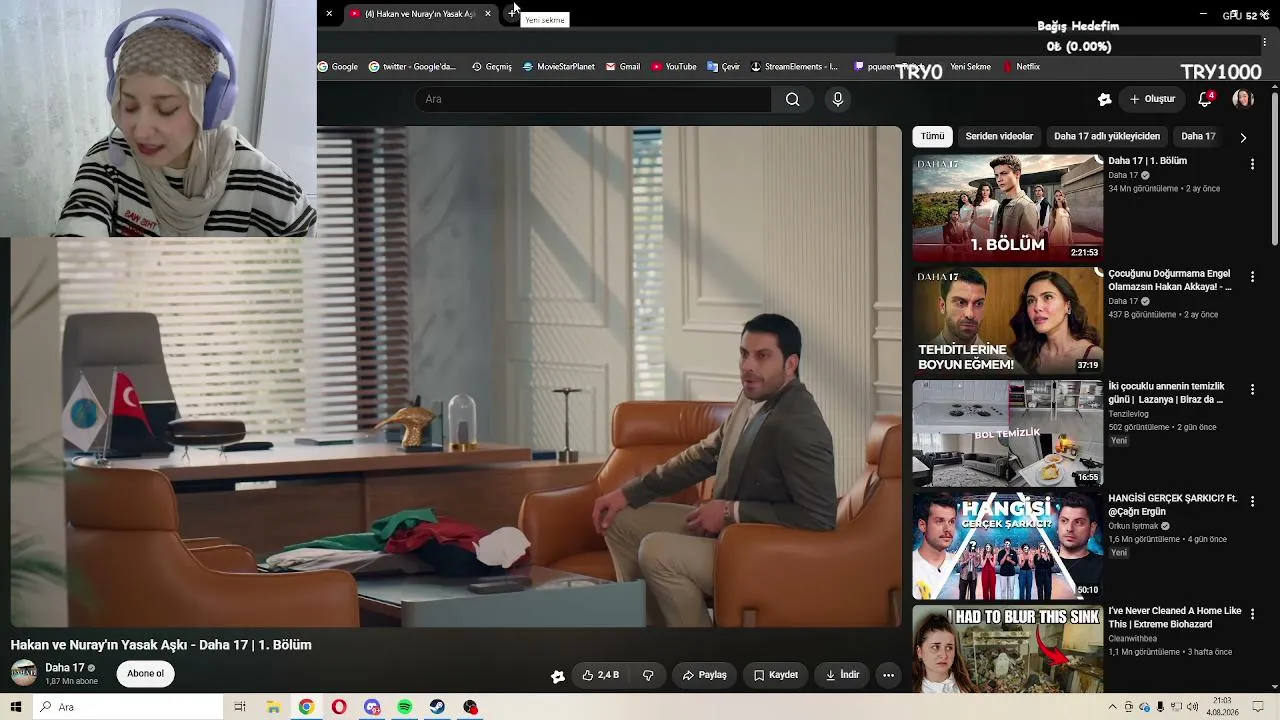Open the account avatar menu
Image resolution: width=1280 pixels, height=720 pixels.
click(x=1243, y=99)
